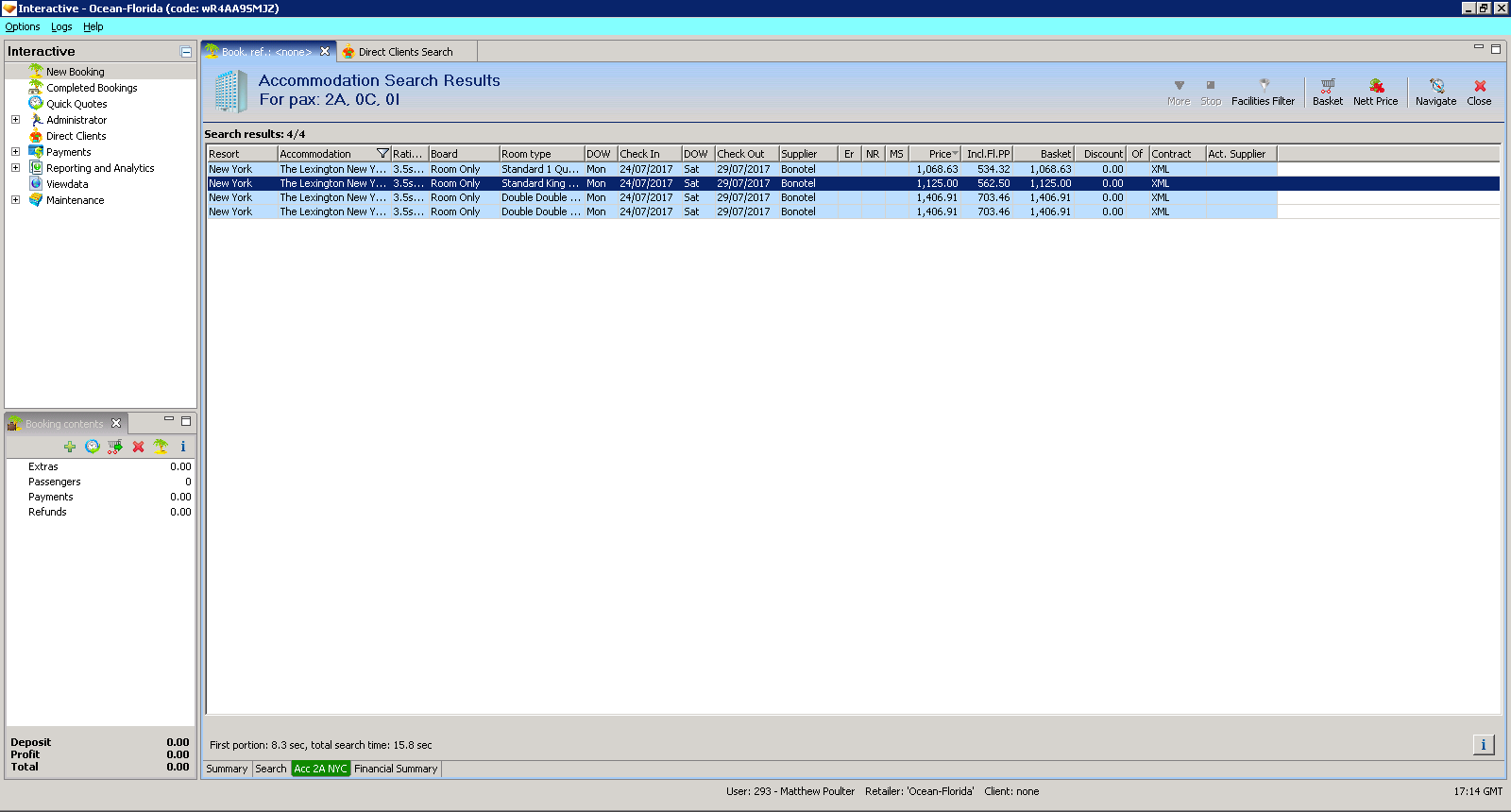Maximize the search results editor area
The image size is (1511, 812).
(x=1496, y=49)
